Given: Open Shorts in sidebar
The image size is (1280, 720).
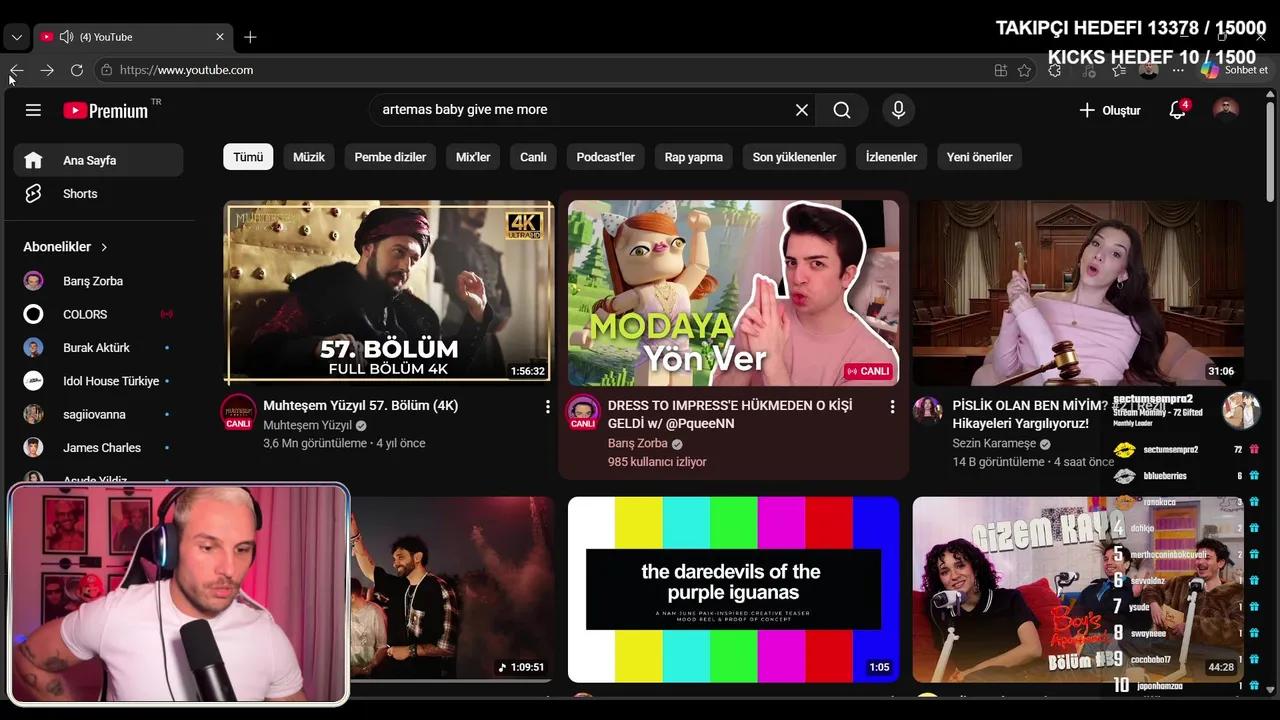Looking at the screenshot, I should 98,194.
